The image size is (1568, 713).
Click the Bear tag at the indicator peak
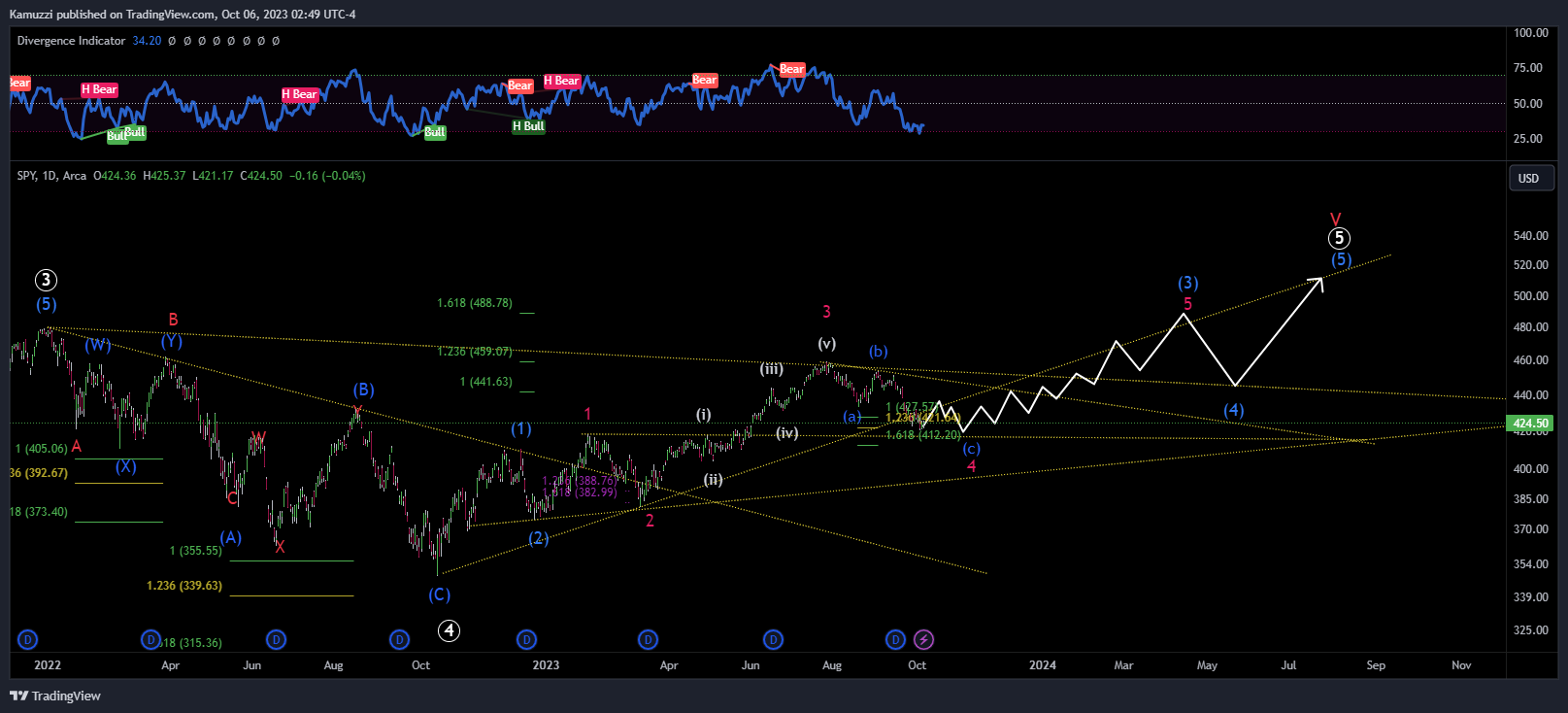(792, 69)
